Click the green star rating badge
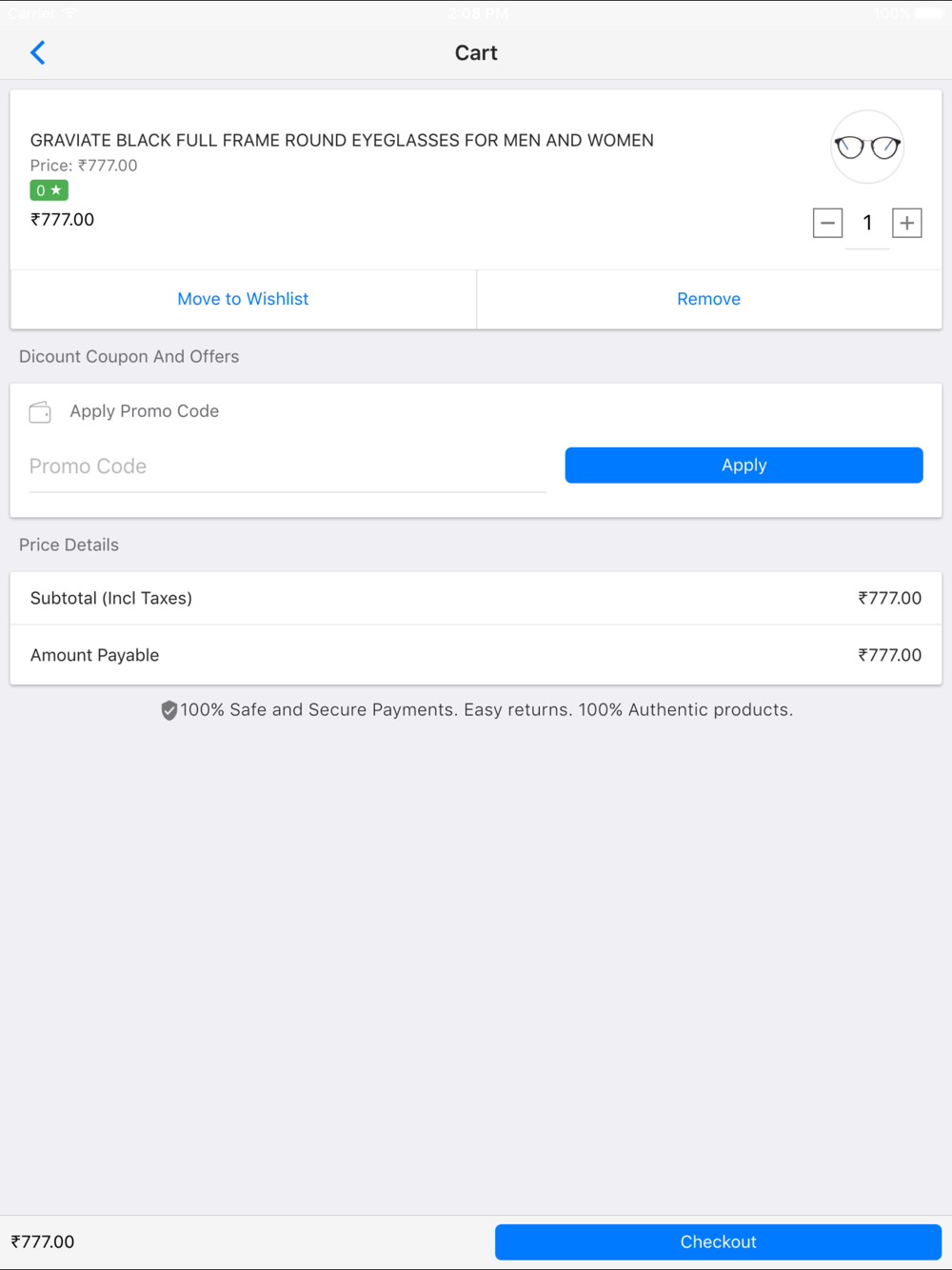 pyautogui.click(x=49, y=190)
